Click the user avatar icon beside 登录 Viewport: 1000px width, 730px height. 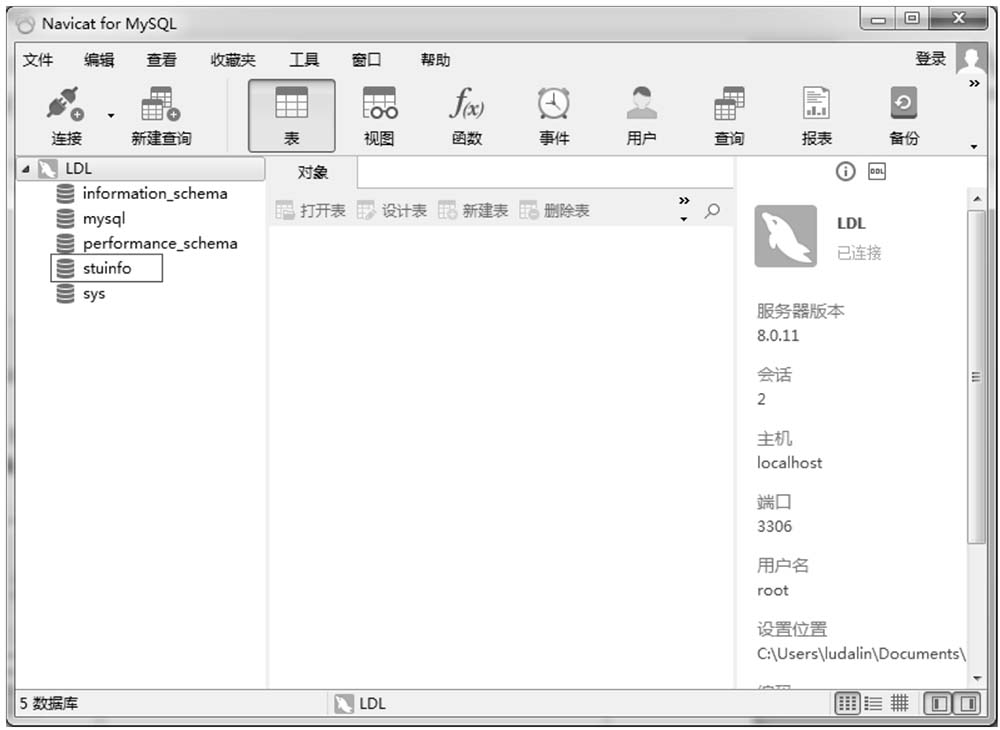click(971, 59)
